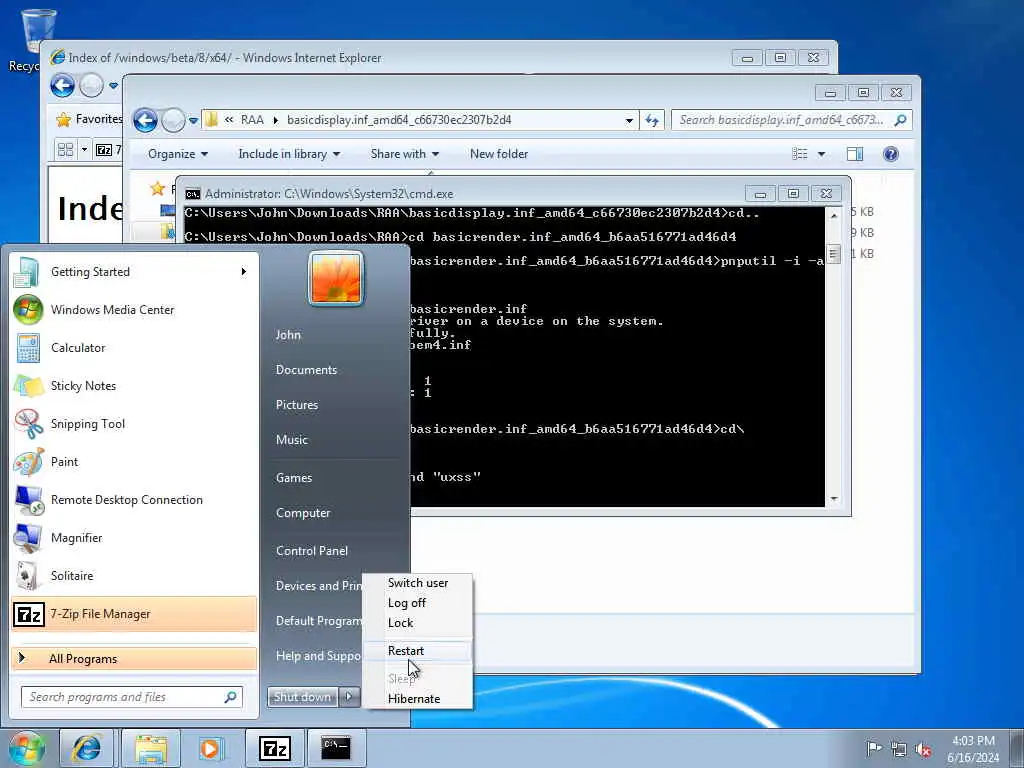This screenshot has height=768, width=1024.
Task: Go back in Explorer window
Action: tap(146, 120)
